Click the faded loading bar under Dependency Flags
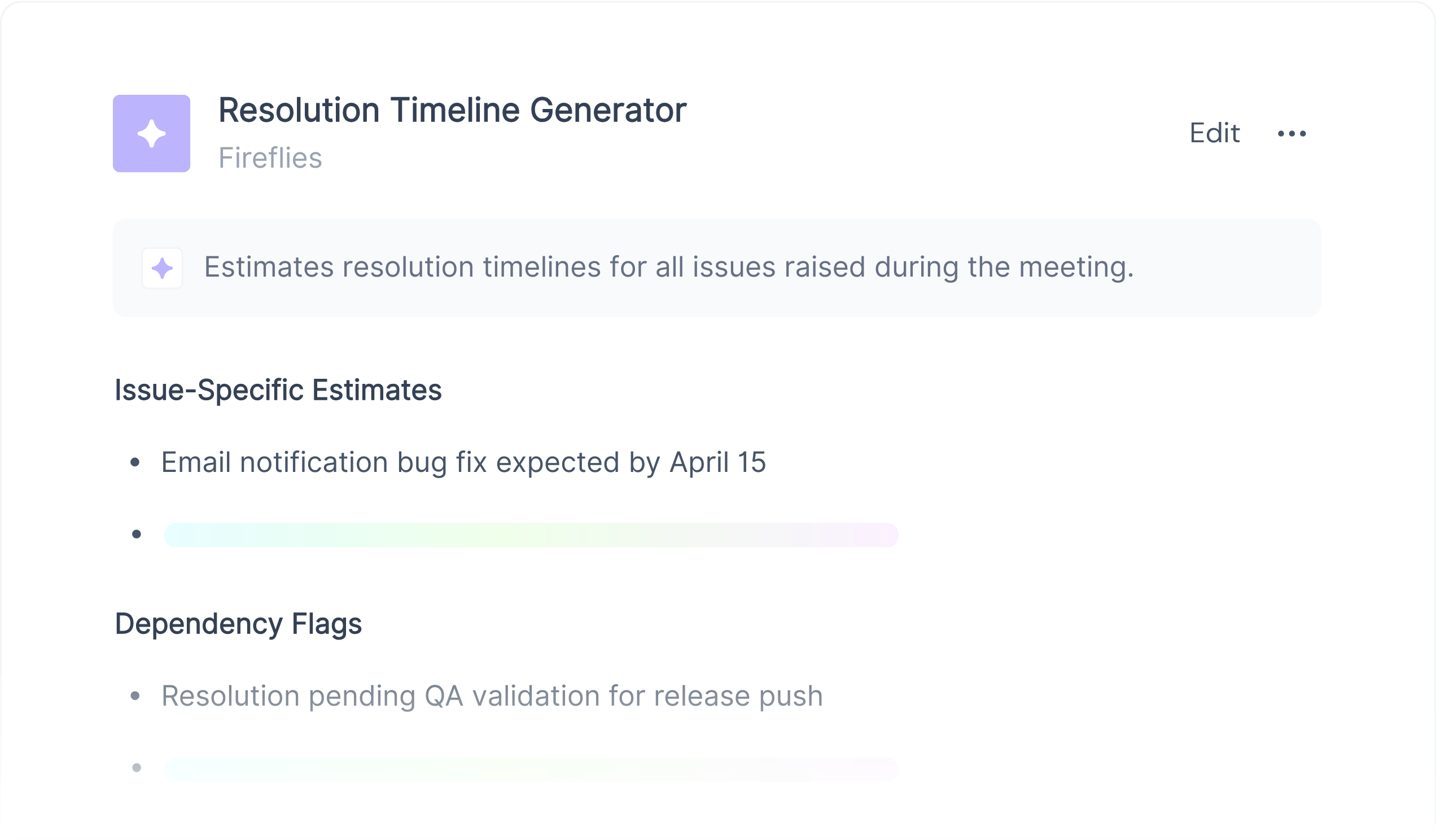 point(531,769)
